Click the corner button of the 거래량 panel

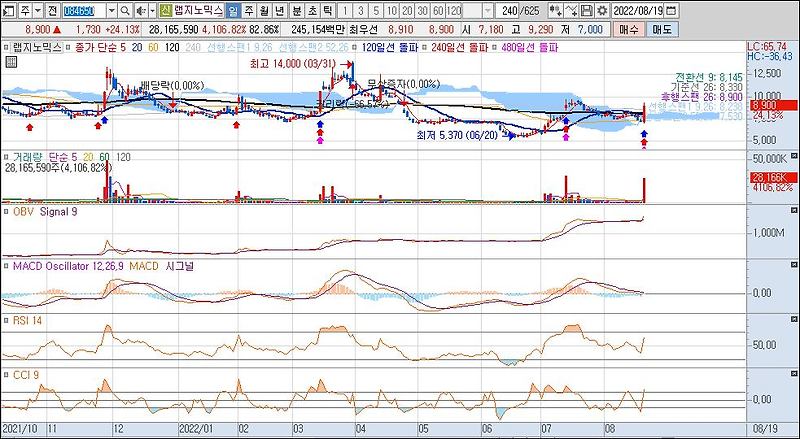(794, 155)
